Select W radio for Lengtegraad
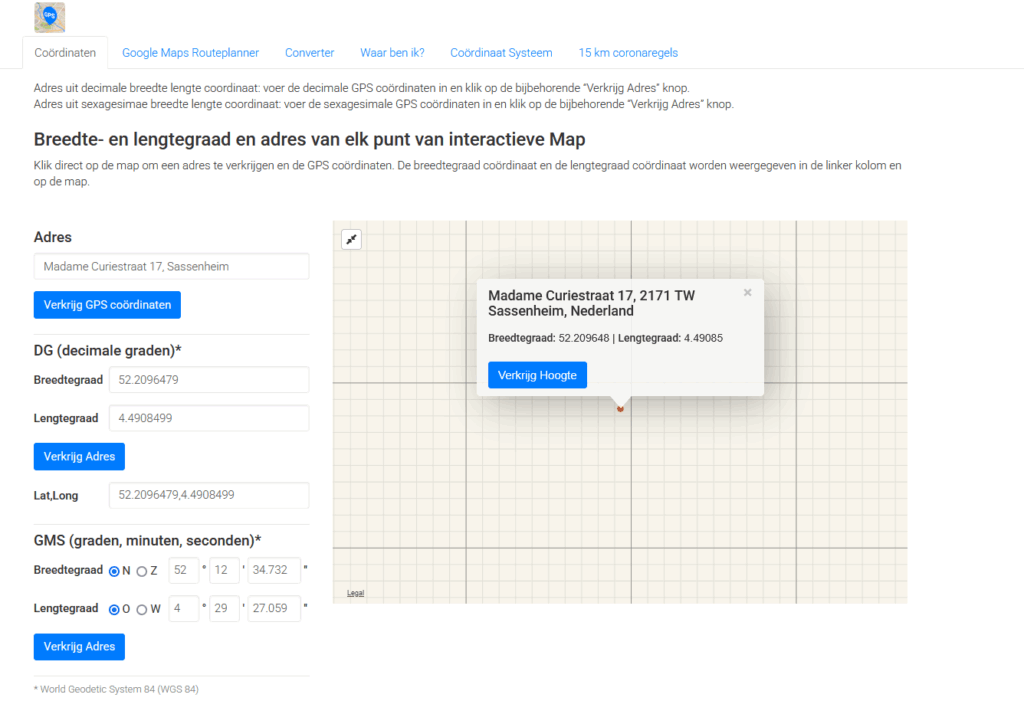 [141, 609]
